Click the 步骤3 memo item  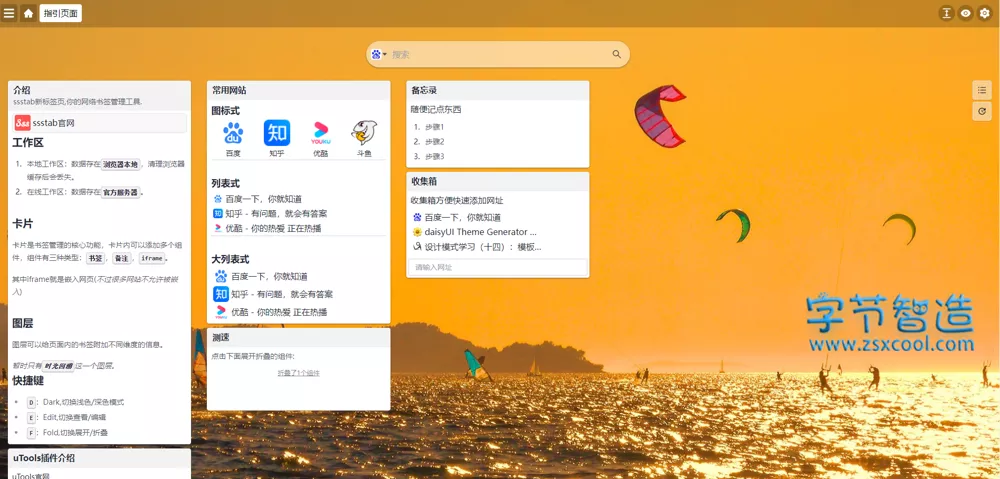point(434,156)
